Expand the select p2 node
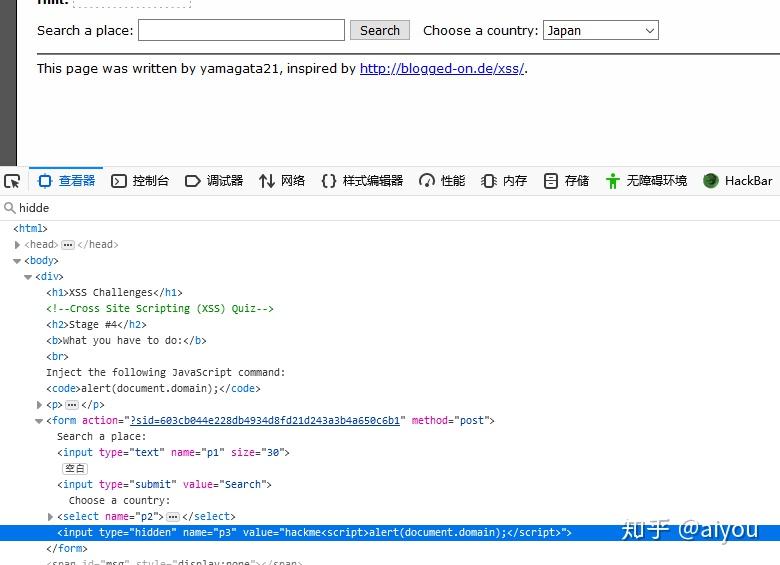 (50, 517)
